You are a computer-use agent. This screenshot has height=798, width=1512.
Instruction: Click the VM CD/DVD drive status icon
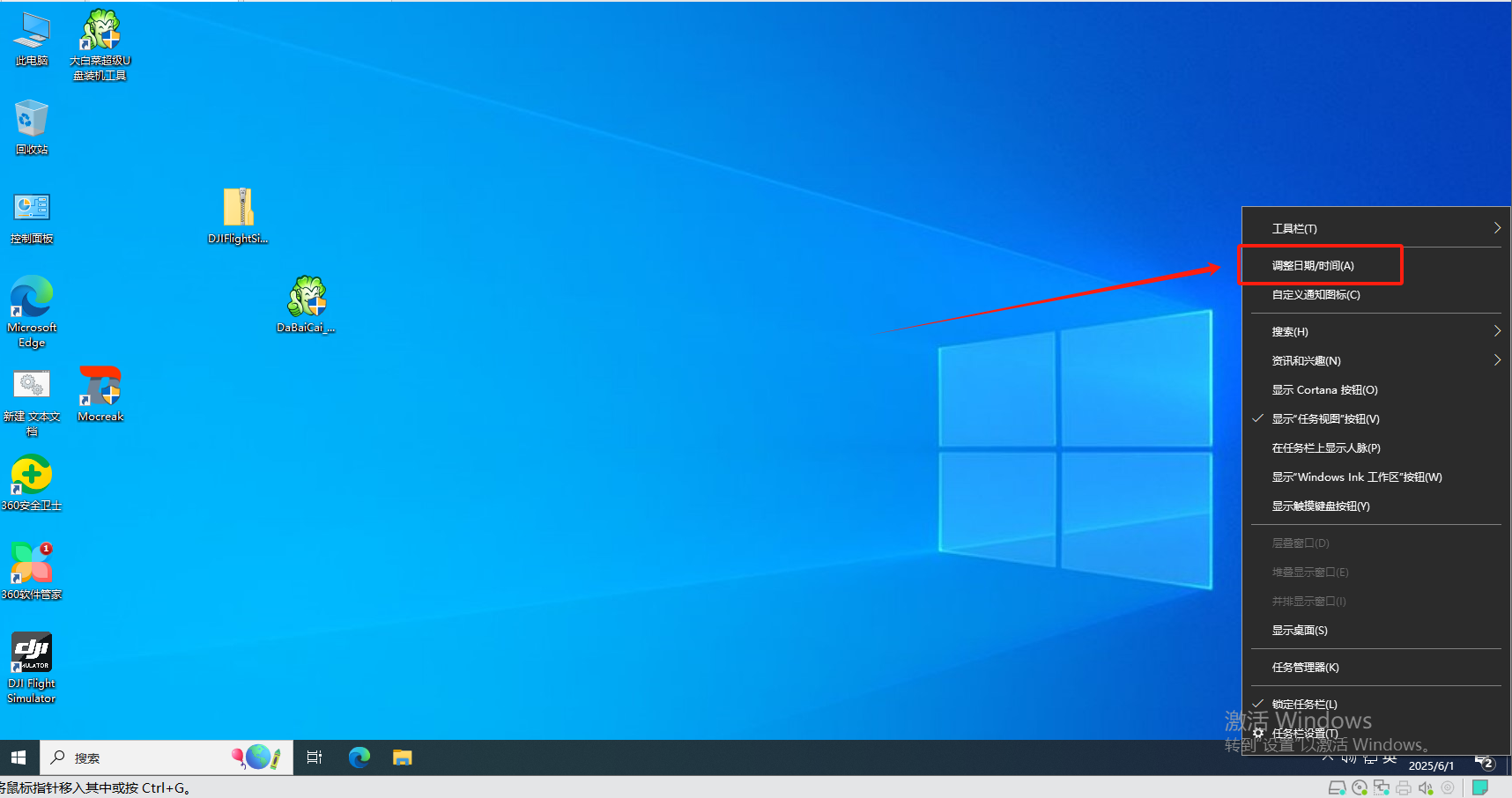1360,787
